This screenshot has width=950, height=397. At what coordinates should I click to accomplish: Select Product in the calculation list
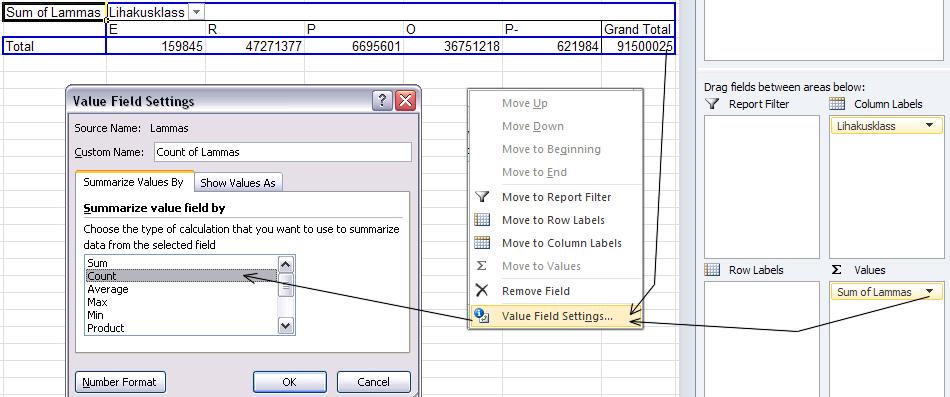point(181,328)
